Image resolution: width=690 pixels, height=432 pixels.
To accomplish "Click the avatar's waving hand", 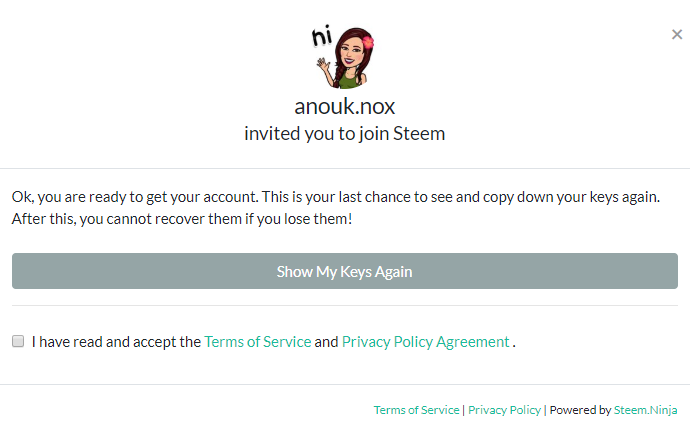I will click(x=323, y=69).
